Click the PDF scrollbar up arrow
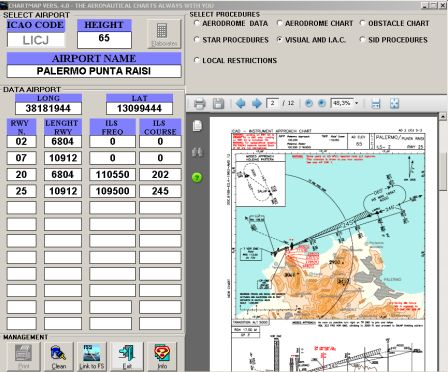Screen dimensions: 448x372 (x=443, y=116)
